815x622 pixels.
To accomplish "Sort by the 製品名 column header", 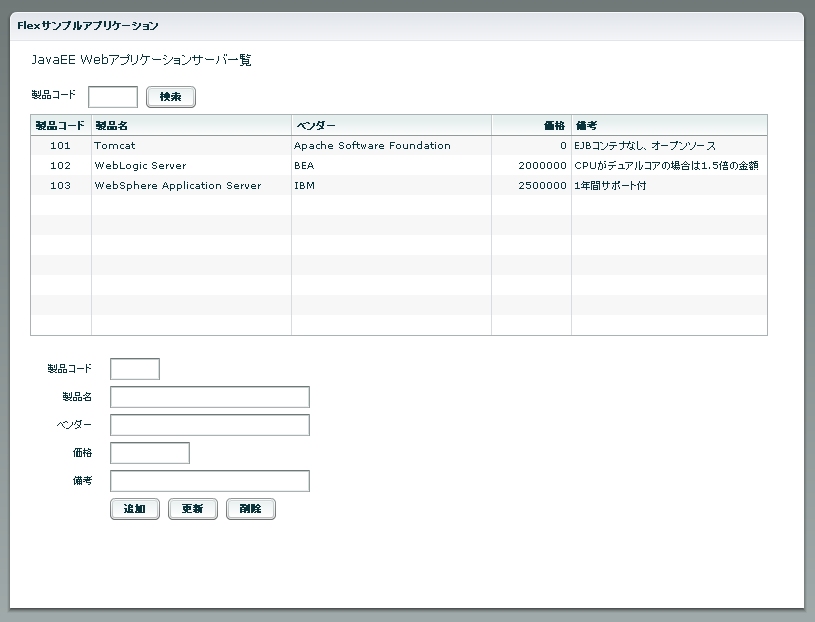I will [x=191, y=125].
